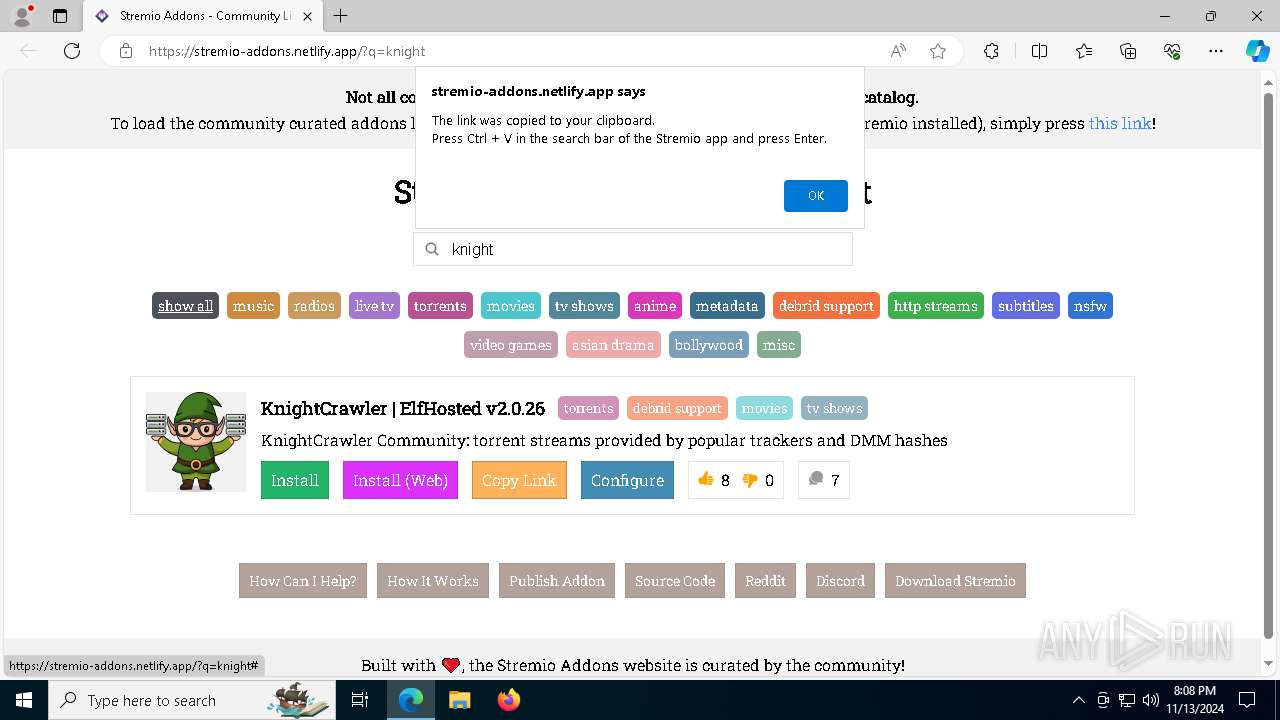Click the search field containing knight

[x=633, y=249]
